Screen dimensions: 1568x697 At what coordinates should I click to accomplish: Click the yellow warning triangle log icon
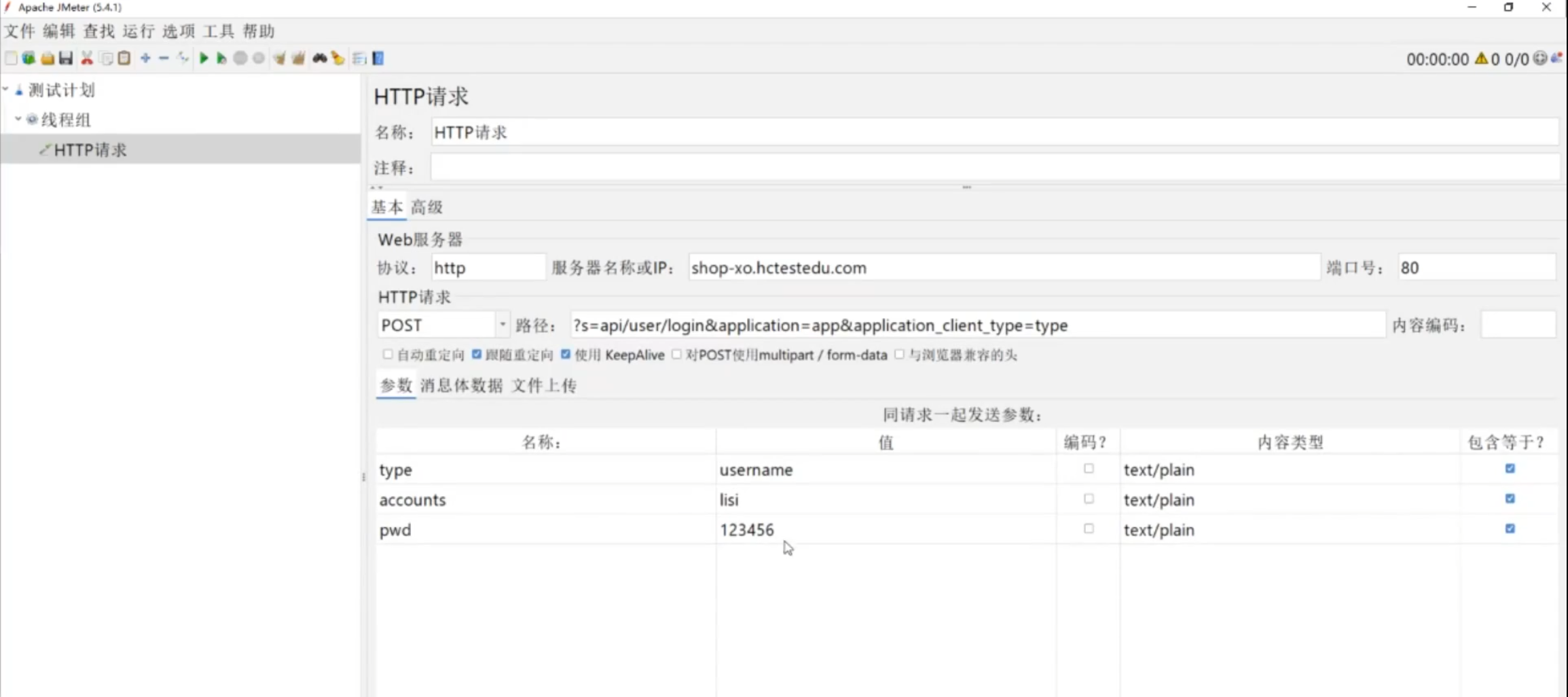[1481, 59]
